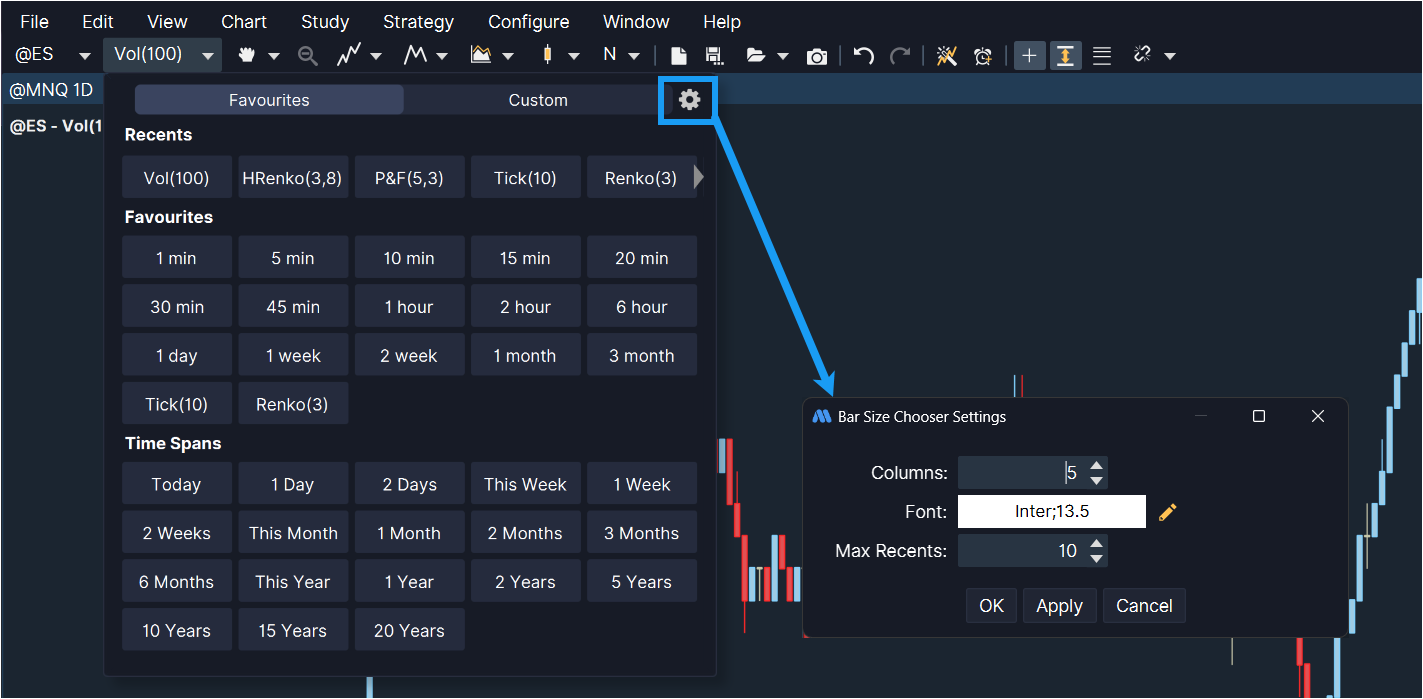Viewport: 1423px width, 699px height.
Task: Increase Columns value with up arrow
Action: click(1097, 466)
